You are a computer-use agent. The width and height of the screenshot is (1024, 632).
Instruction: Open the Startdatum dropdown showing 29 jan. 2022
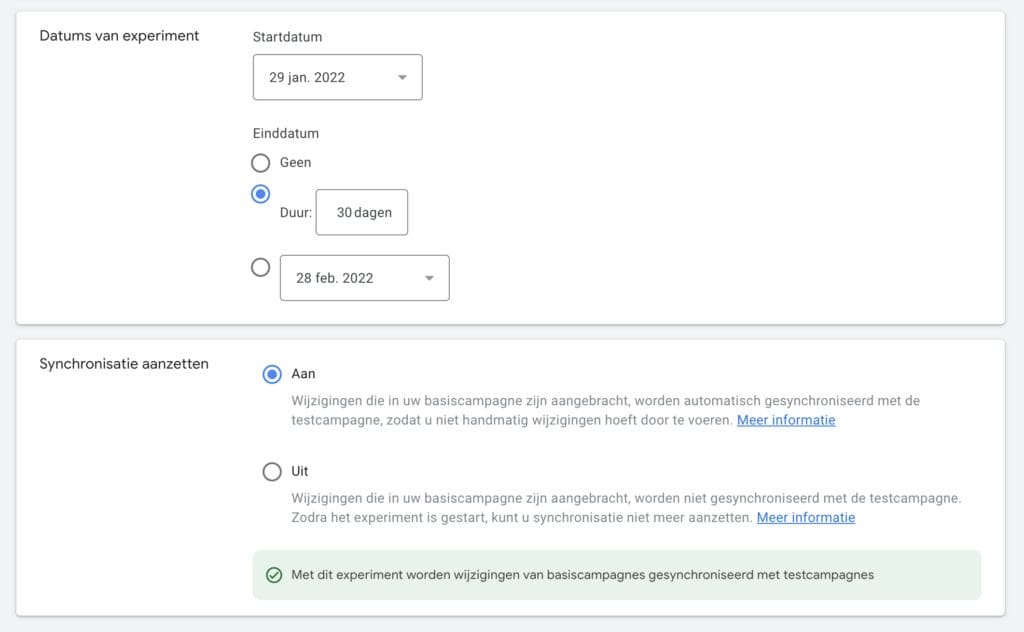pyautogui.click(x=338, y=77)
